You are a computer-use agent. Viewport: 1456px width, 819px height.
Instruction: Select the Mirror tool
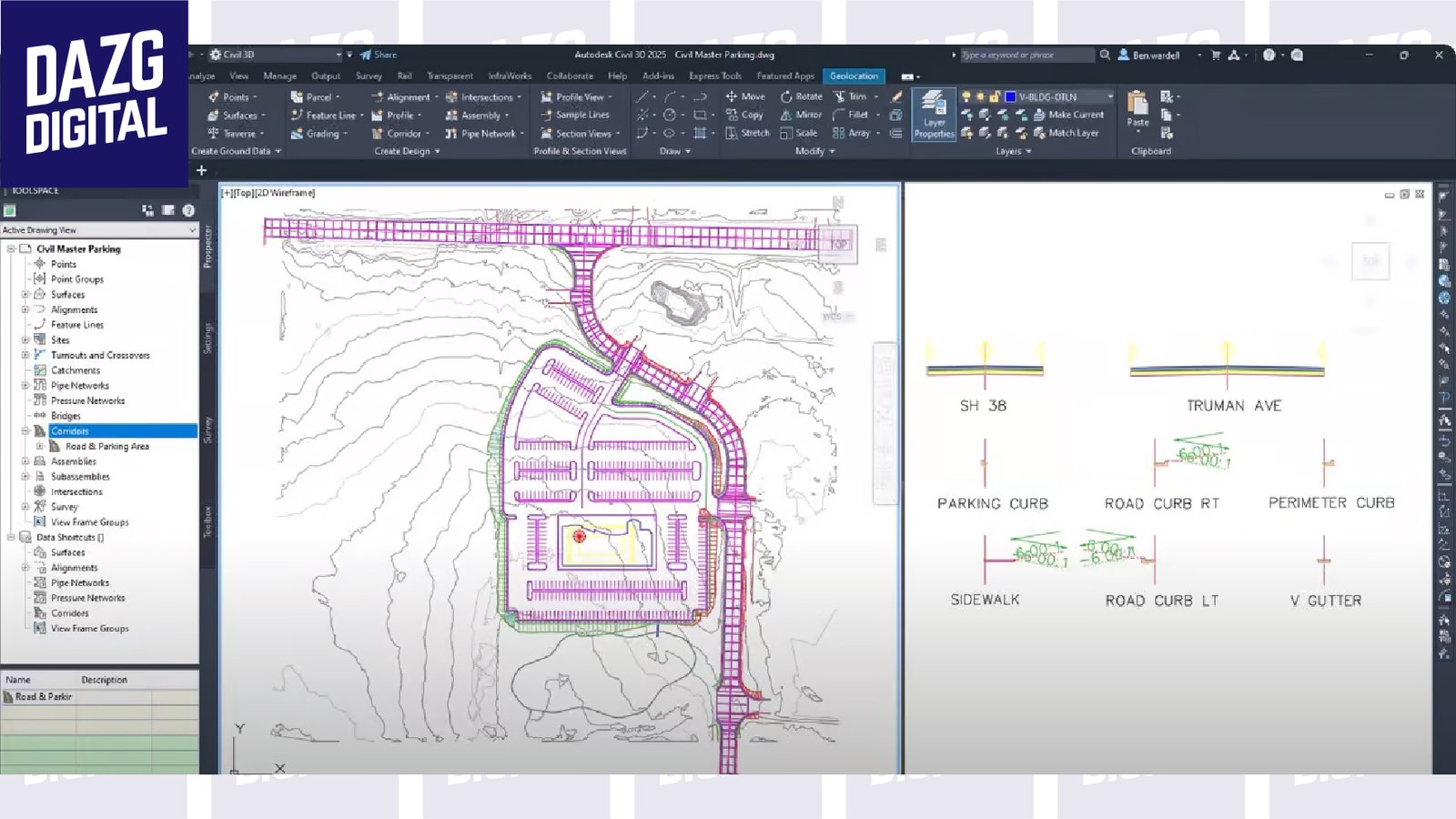tap(801, 115)
